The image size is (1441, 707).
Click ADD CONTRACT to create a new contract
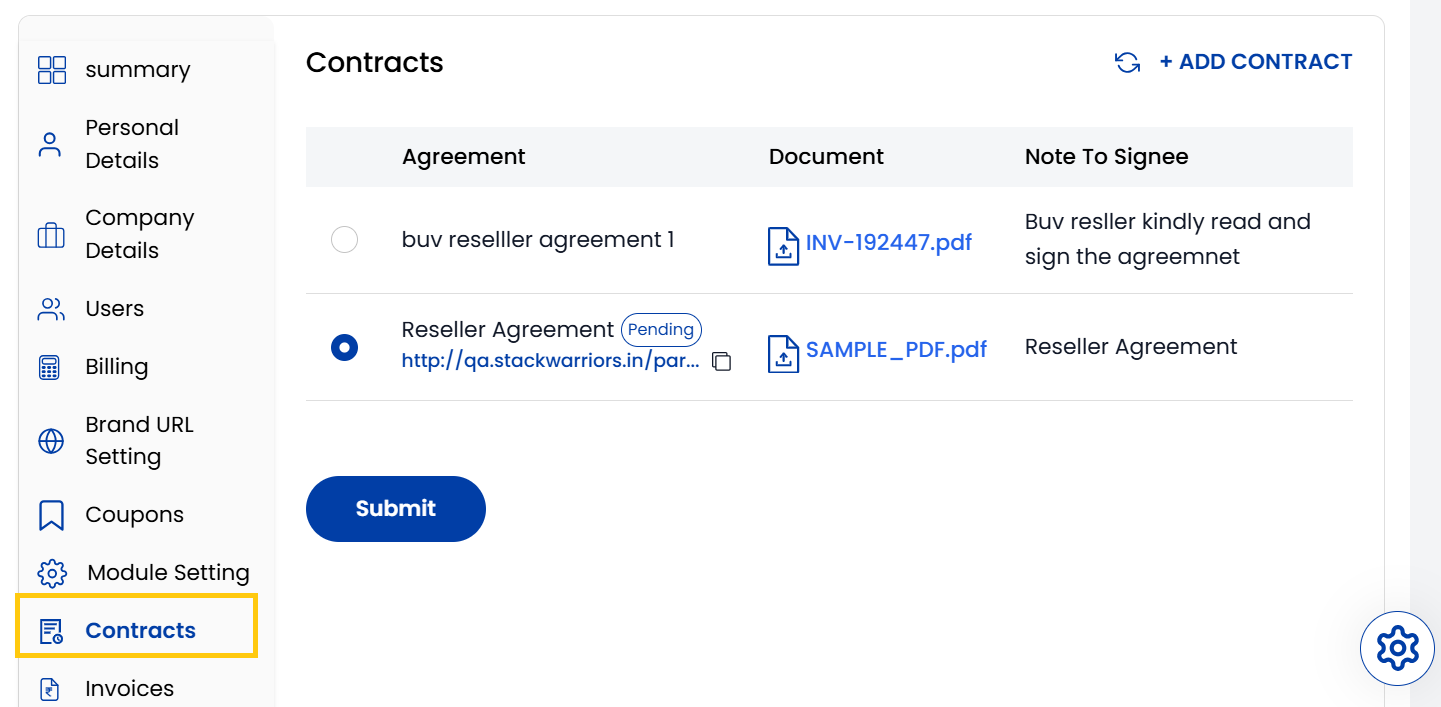1256,61
